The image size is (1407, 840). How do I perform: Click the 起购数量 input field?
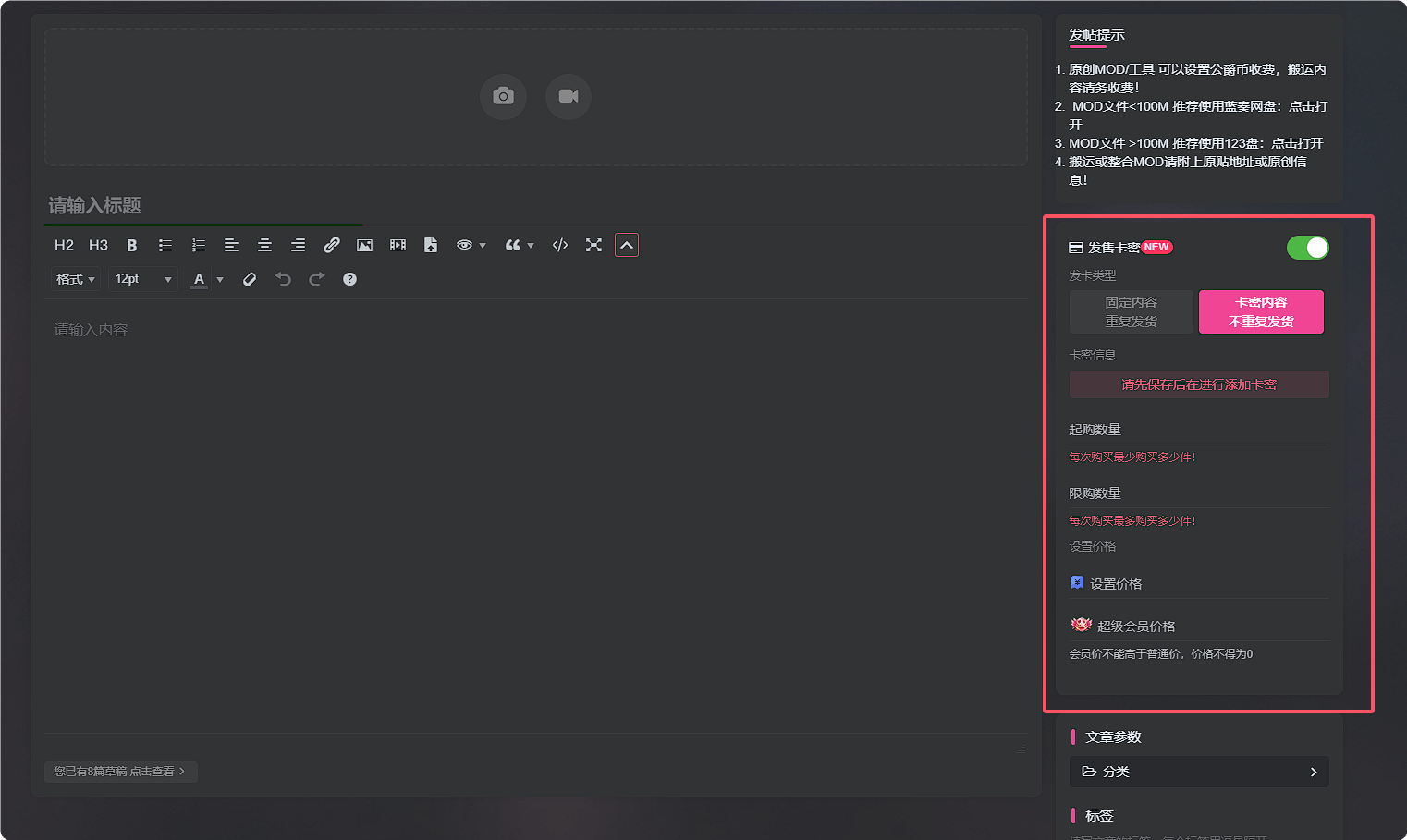point(1199,430)
